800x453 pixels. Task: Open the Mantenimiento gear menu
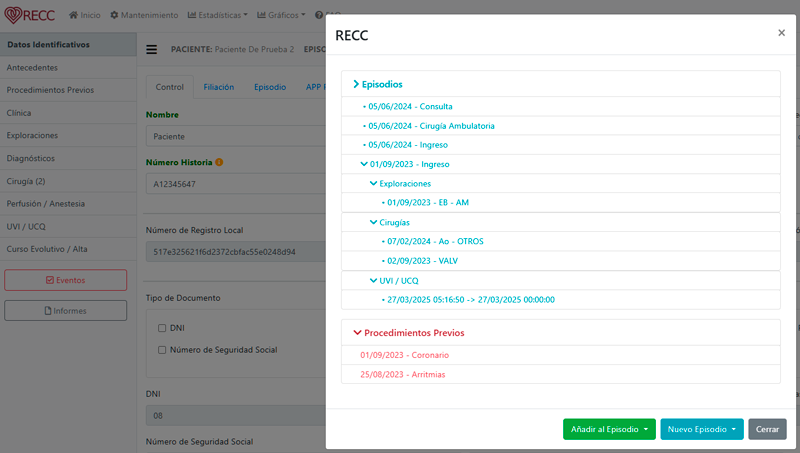click(x=143, y=16)
